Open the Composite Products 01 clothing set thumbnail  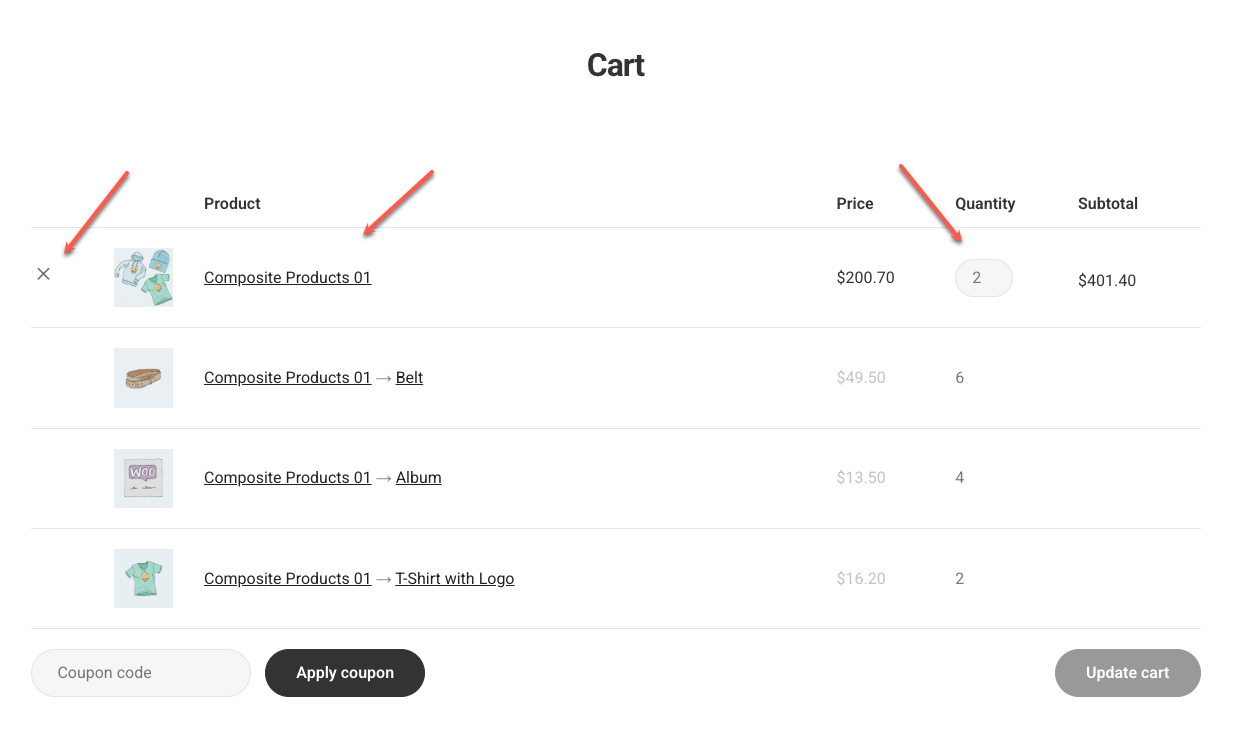[143, 277]
